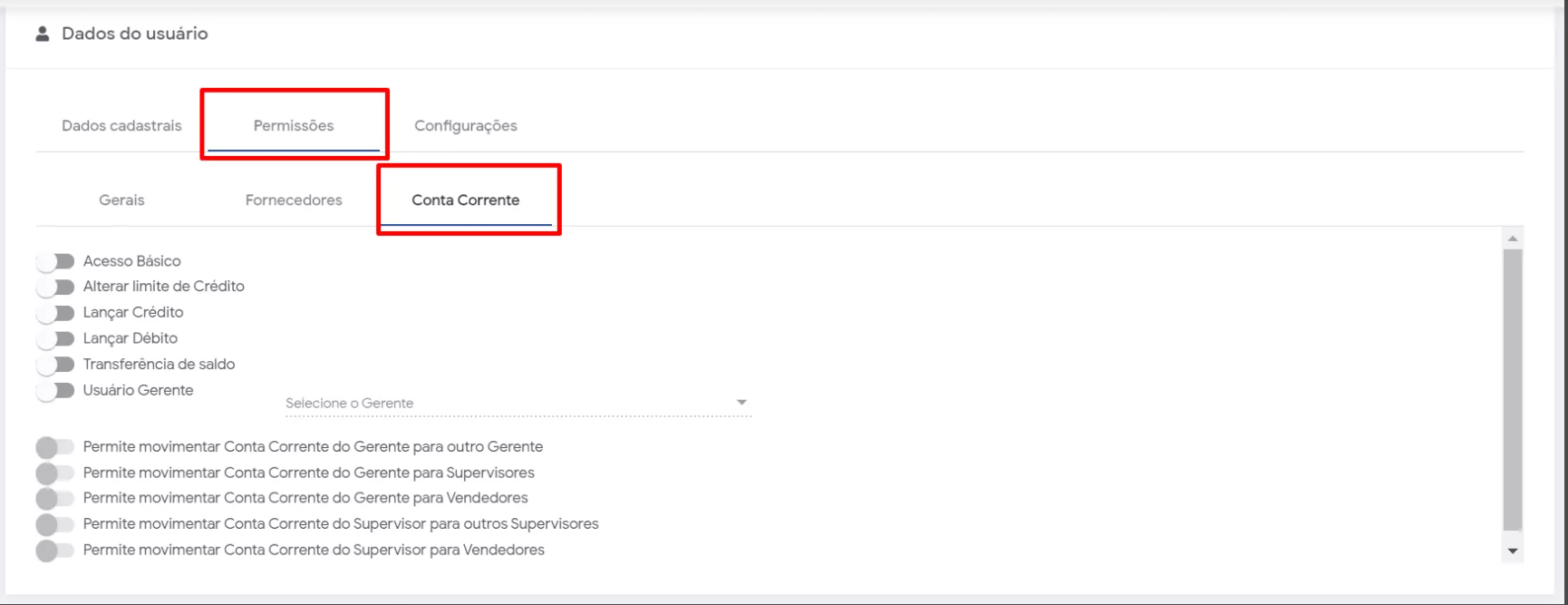Select the Gerais sub-tab

(121, 200)
